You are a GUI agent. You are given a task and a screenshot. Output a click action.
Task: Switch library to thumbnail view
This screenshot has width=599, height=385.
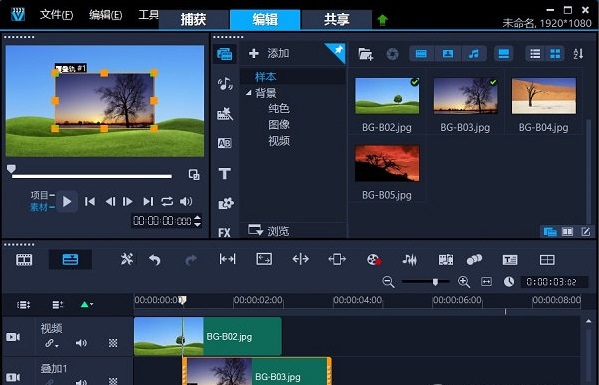coord(555,54)
